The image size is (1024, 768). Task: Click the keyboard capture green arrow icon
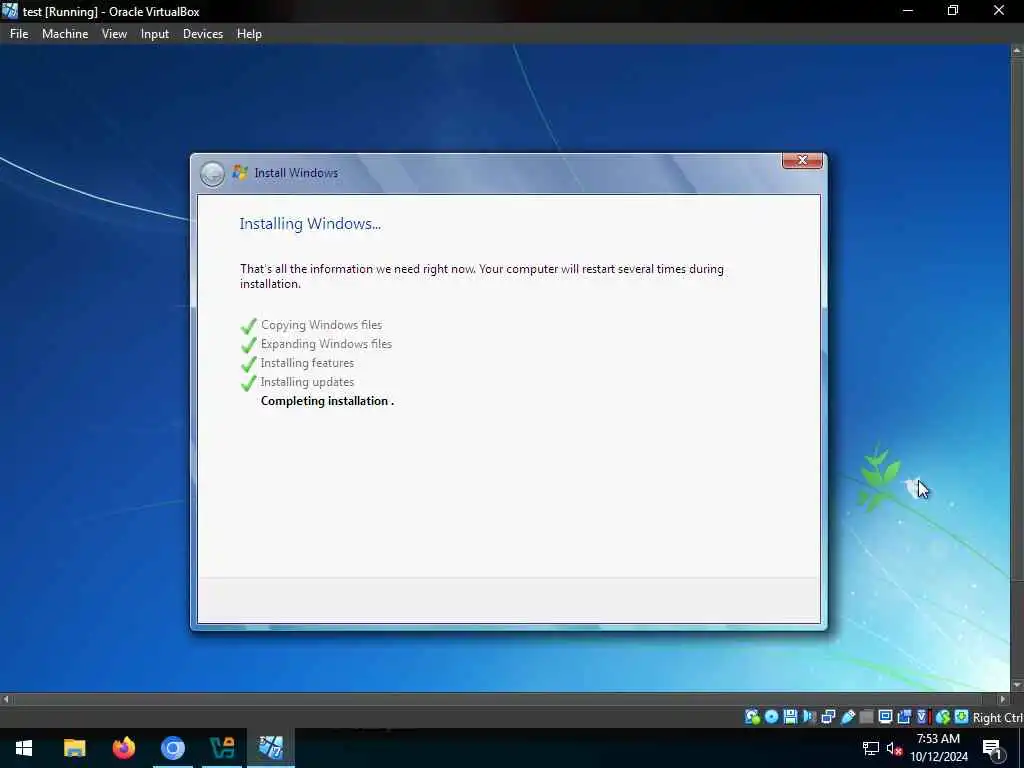(961, 717)
